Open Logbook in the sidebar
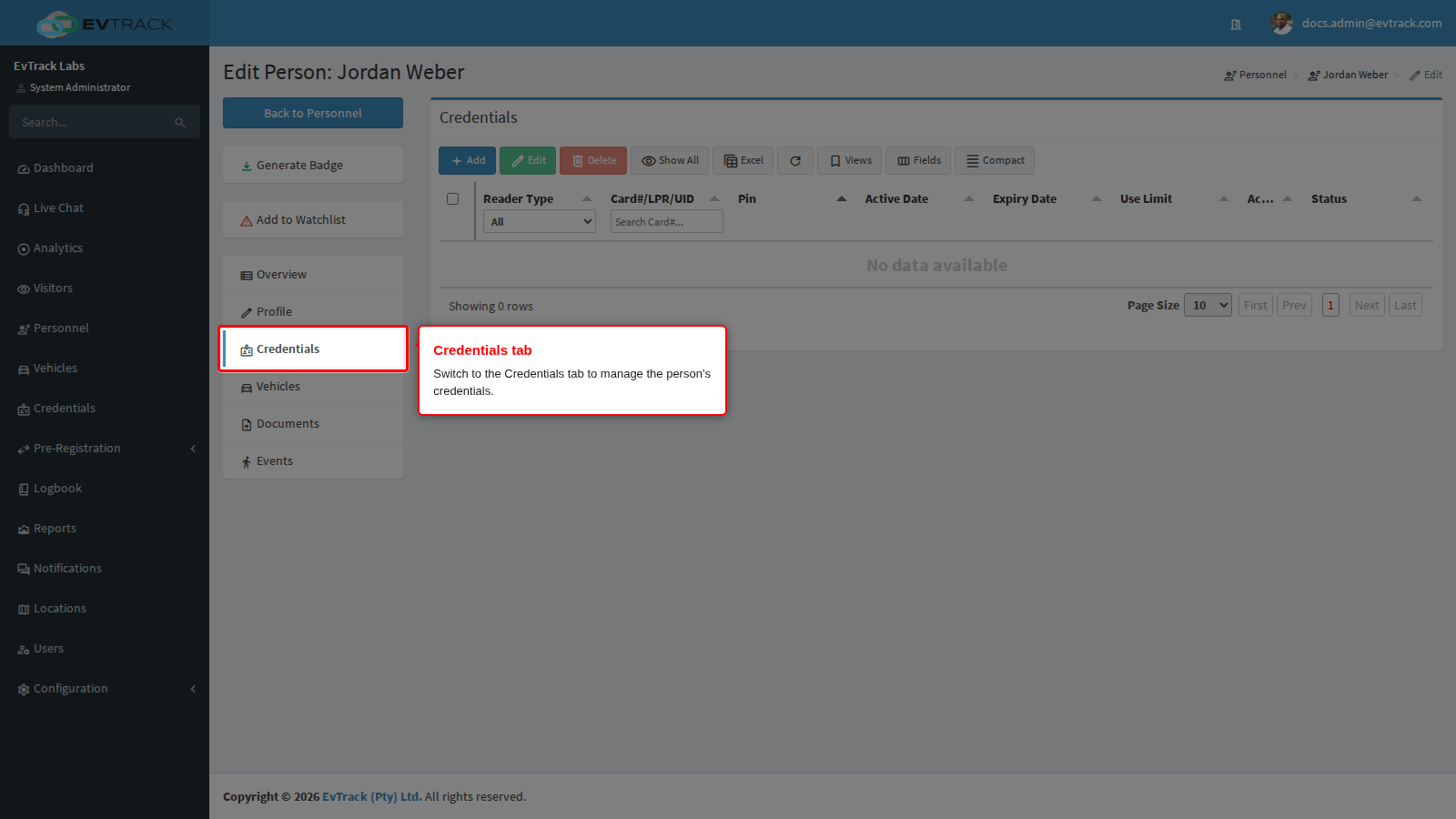Screen dimensions: 1456x819 (x=105, y=489)
